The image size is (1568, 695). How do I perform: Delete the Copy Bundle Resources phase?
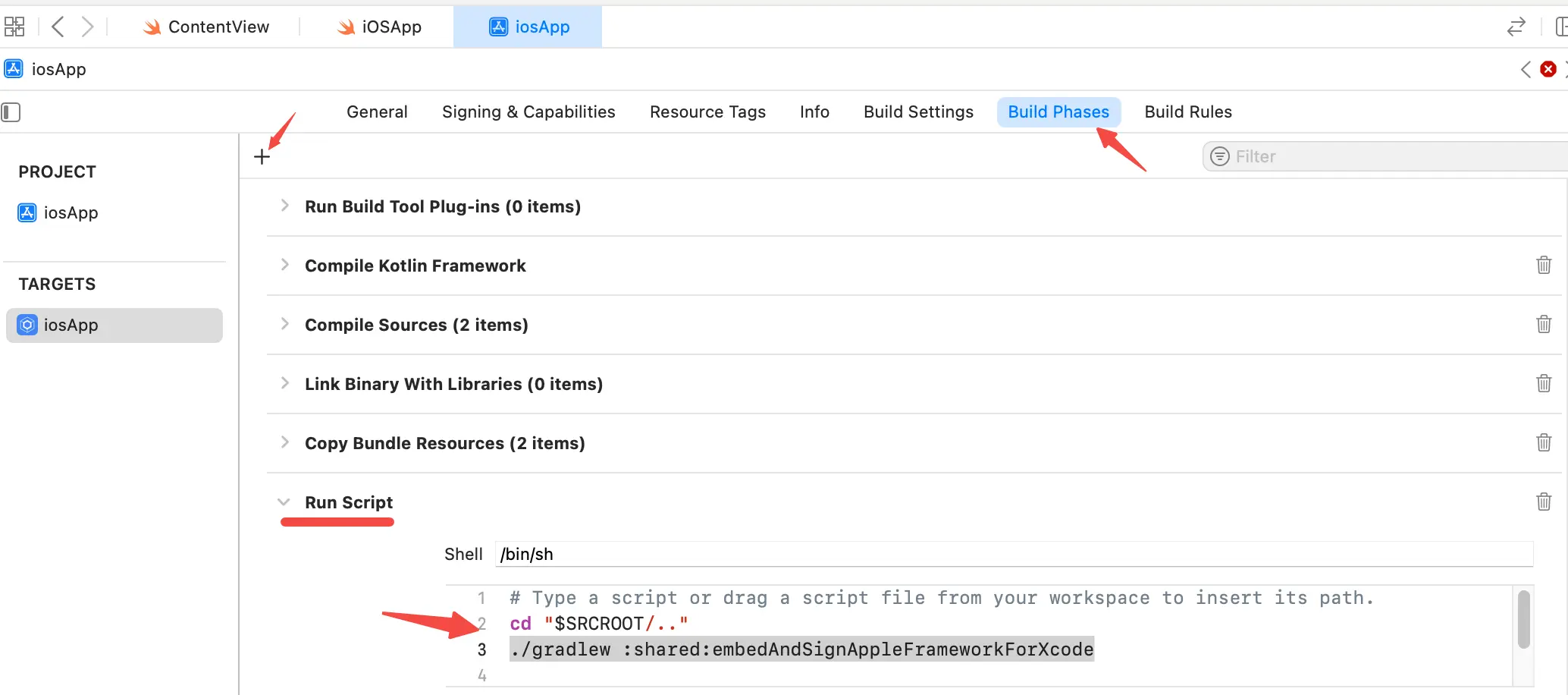tap(1543, 442)
